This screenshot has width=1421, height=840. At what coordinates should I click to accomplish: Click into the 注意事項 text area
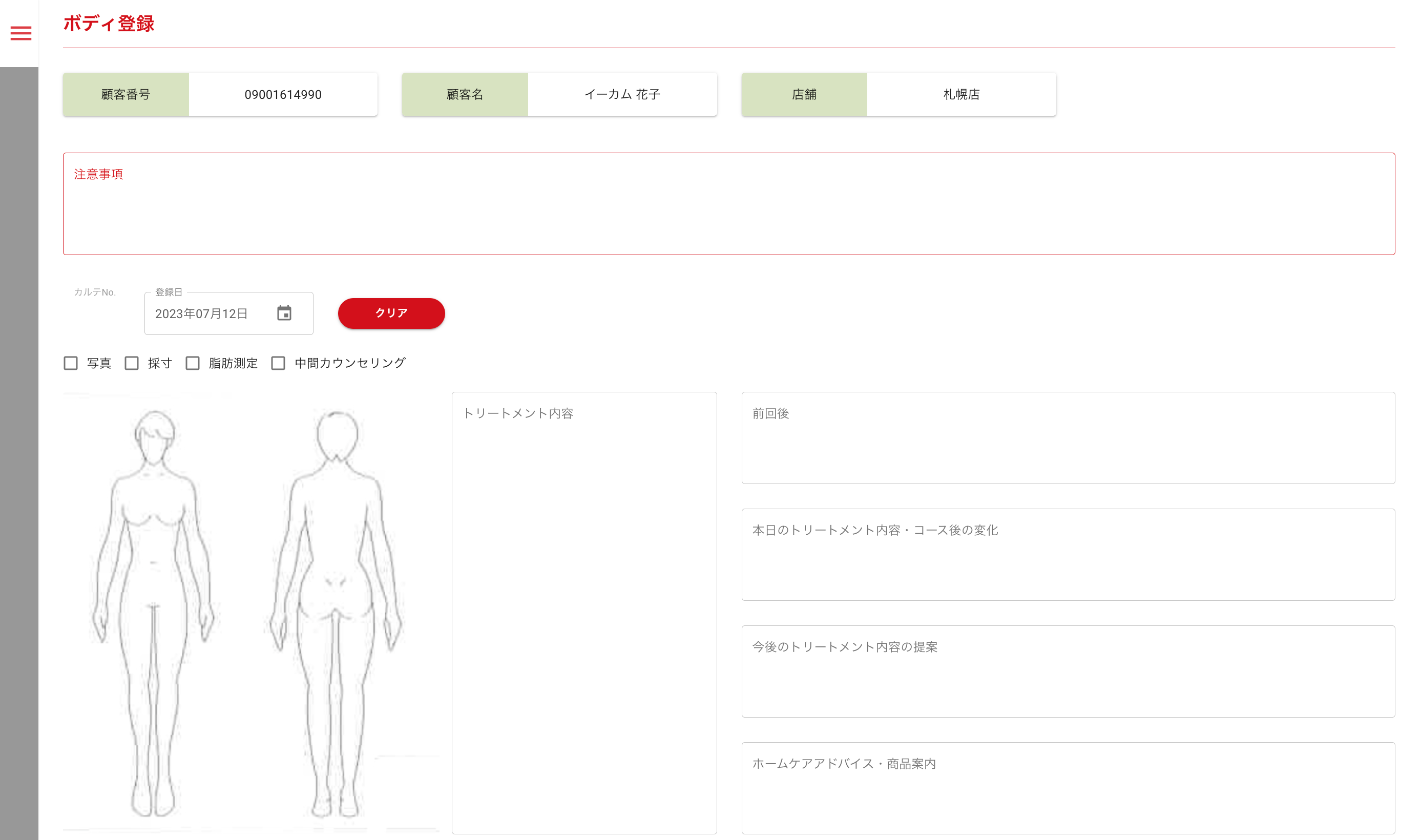(728, 212)
